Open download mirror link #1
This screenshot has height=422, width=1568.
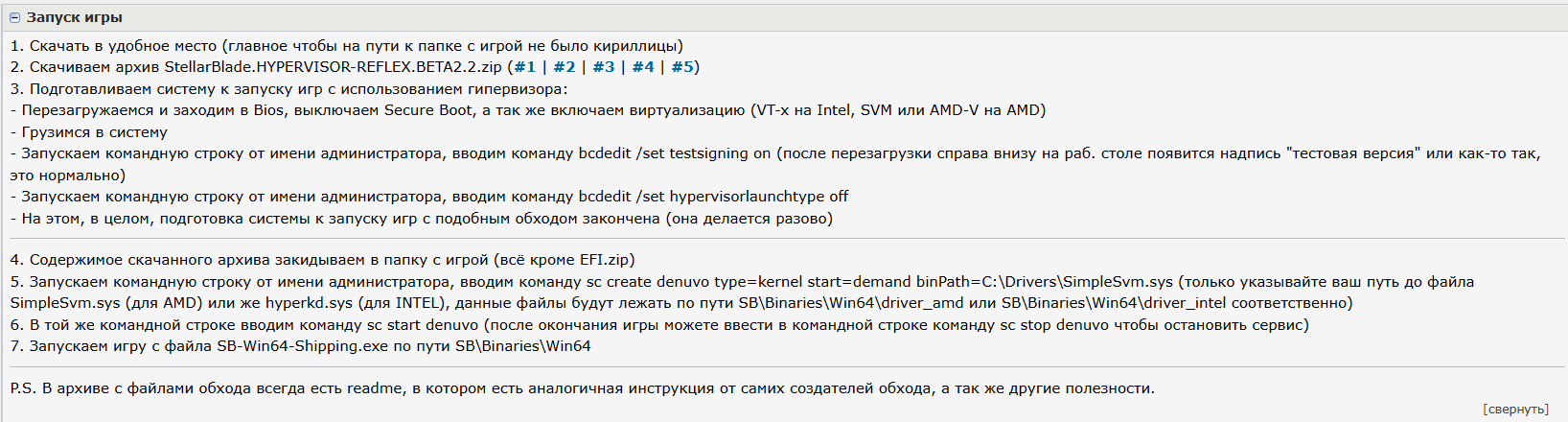coord(524,67)
